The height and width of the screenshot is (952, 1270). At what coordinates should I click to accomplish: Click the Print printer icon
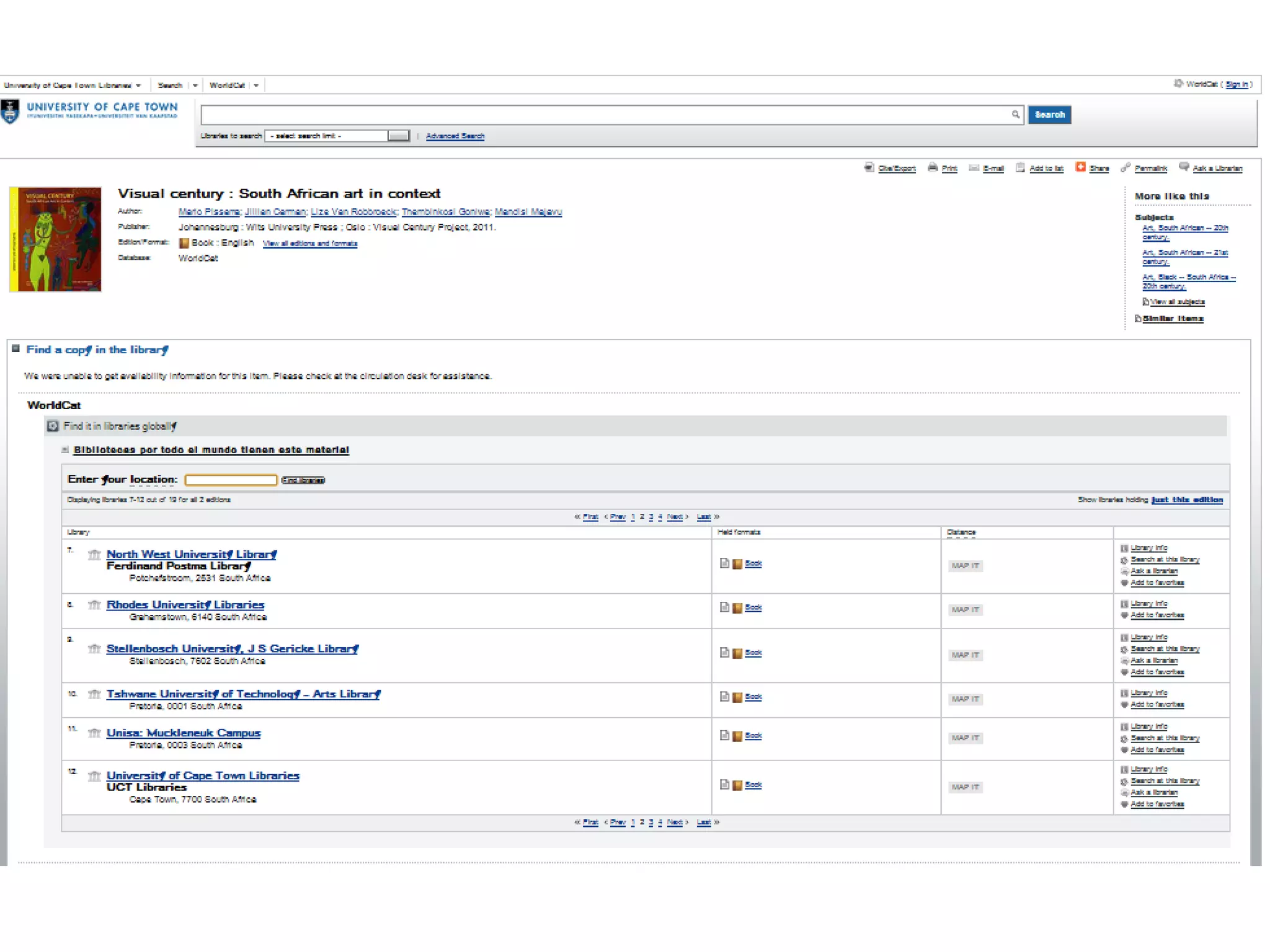click(932, 167)
